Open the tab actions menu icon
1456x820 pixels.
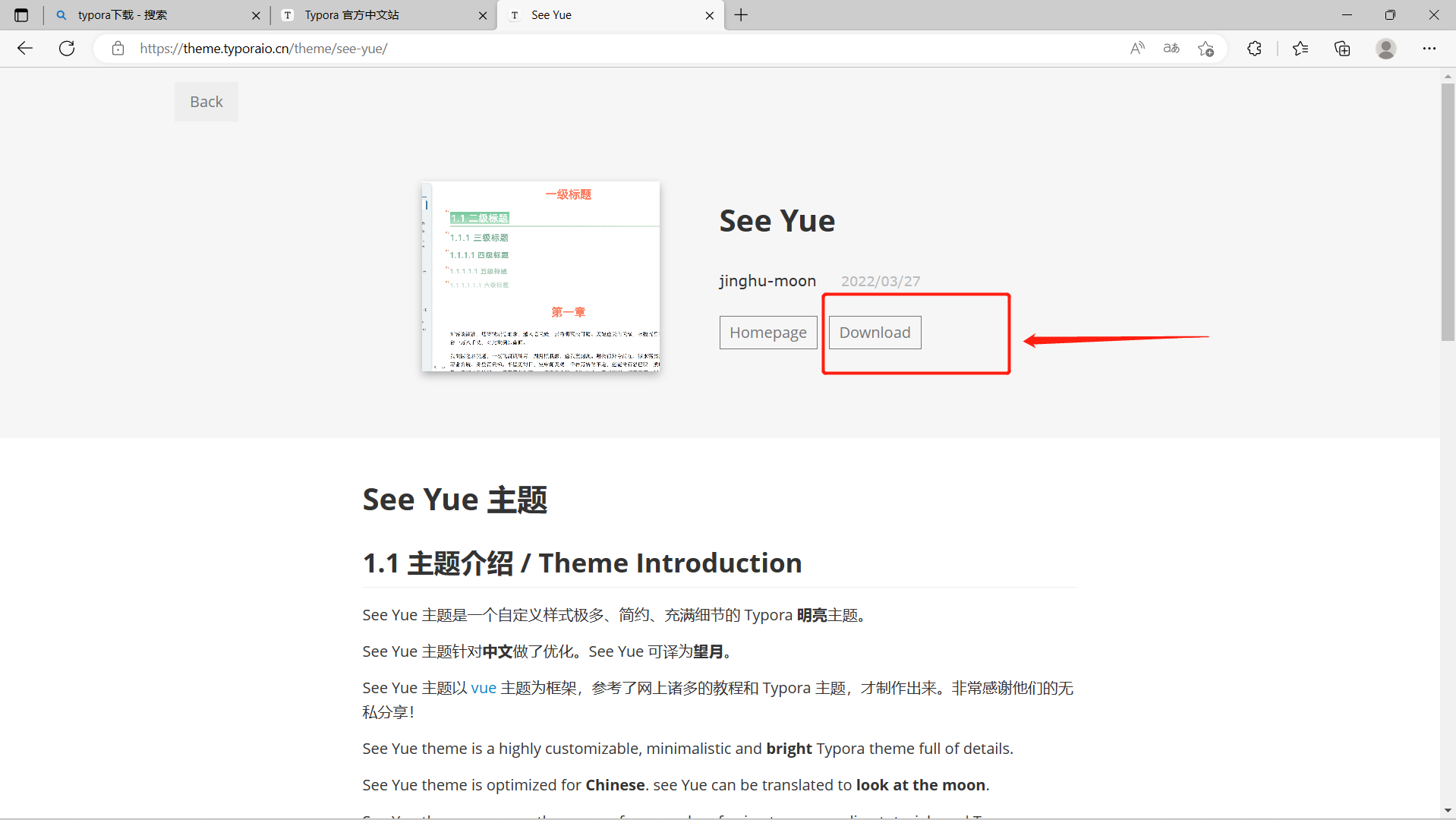coord(21,15)
